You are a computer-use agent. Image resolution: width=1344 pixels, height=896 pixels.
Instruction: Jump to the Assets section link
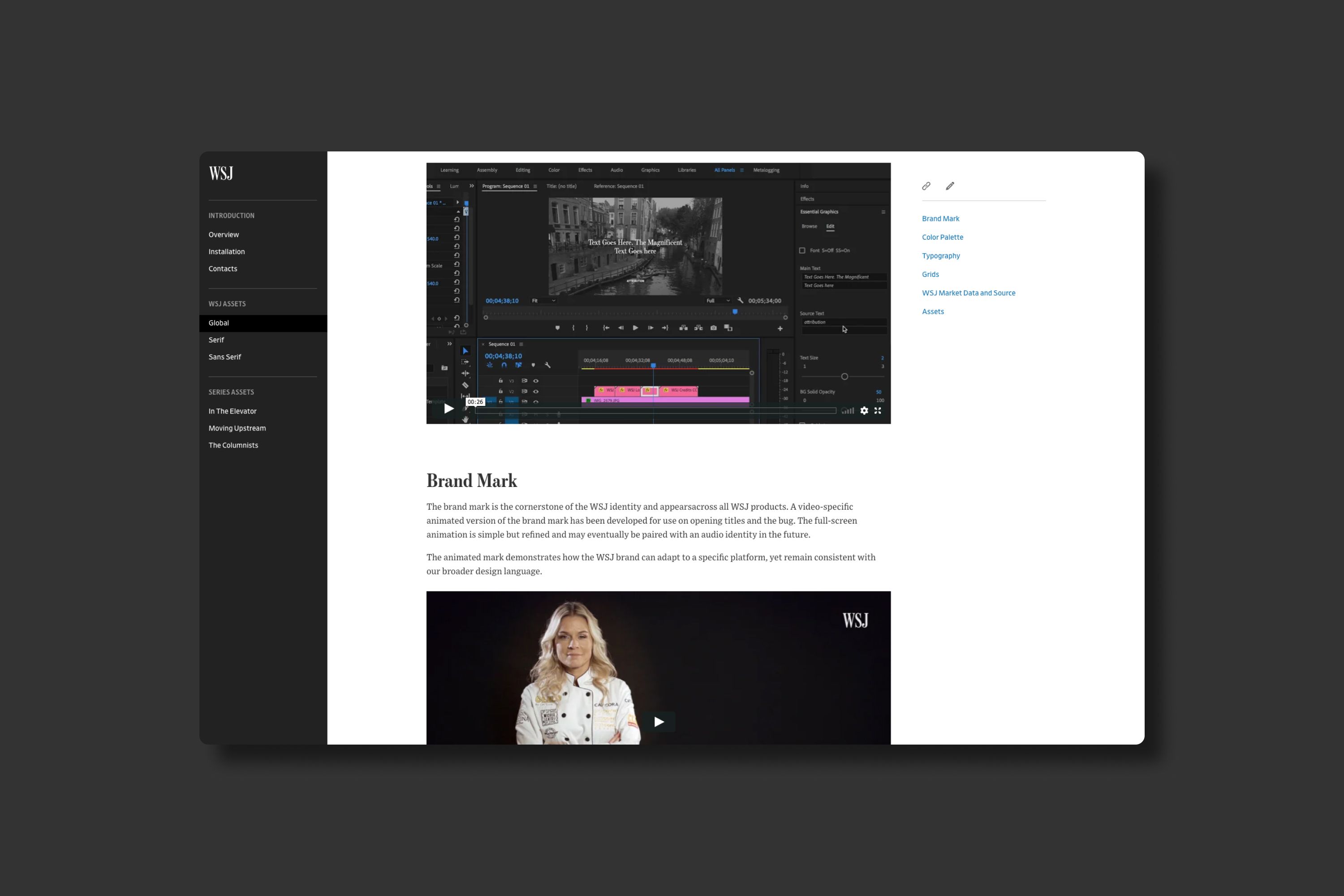point(933,311)
